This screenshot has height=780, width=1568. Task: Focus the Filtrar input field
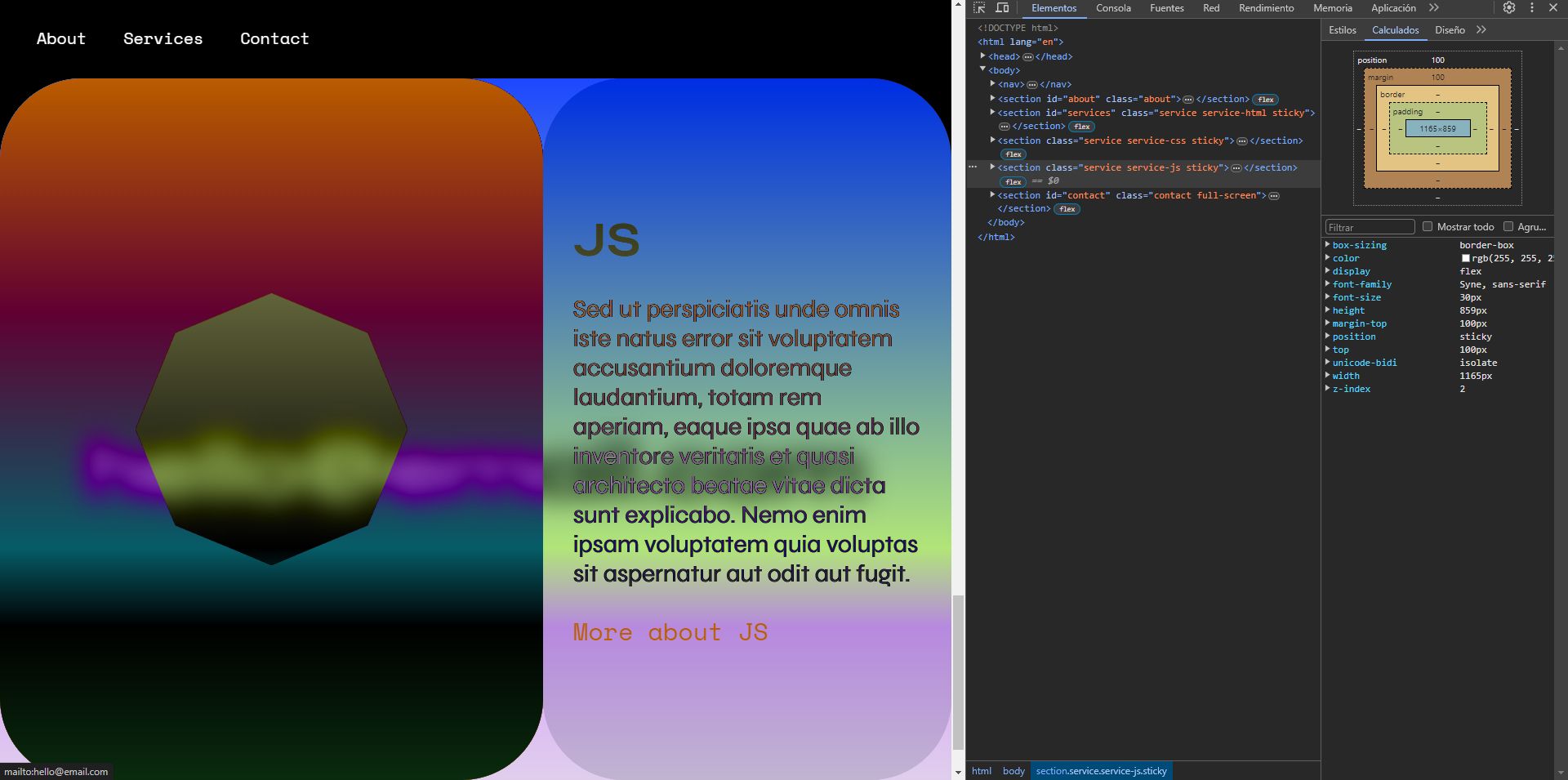[1369, 227]
